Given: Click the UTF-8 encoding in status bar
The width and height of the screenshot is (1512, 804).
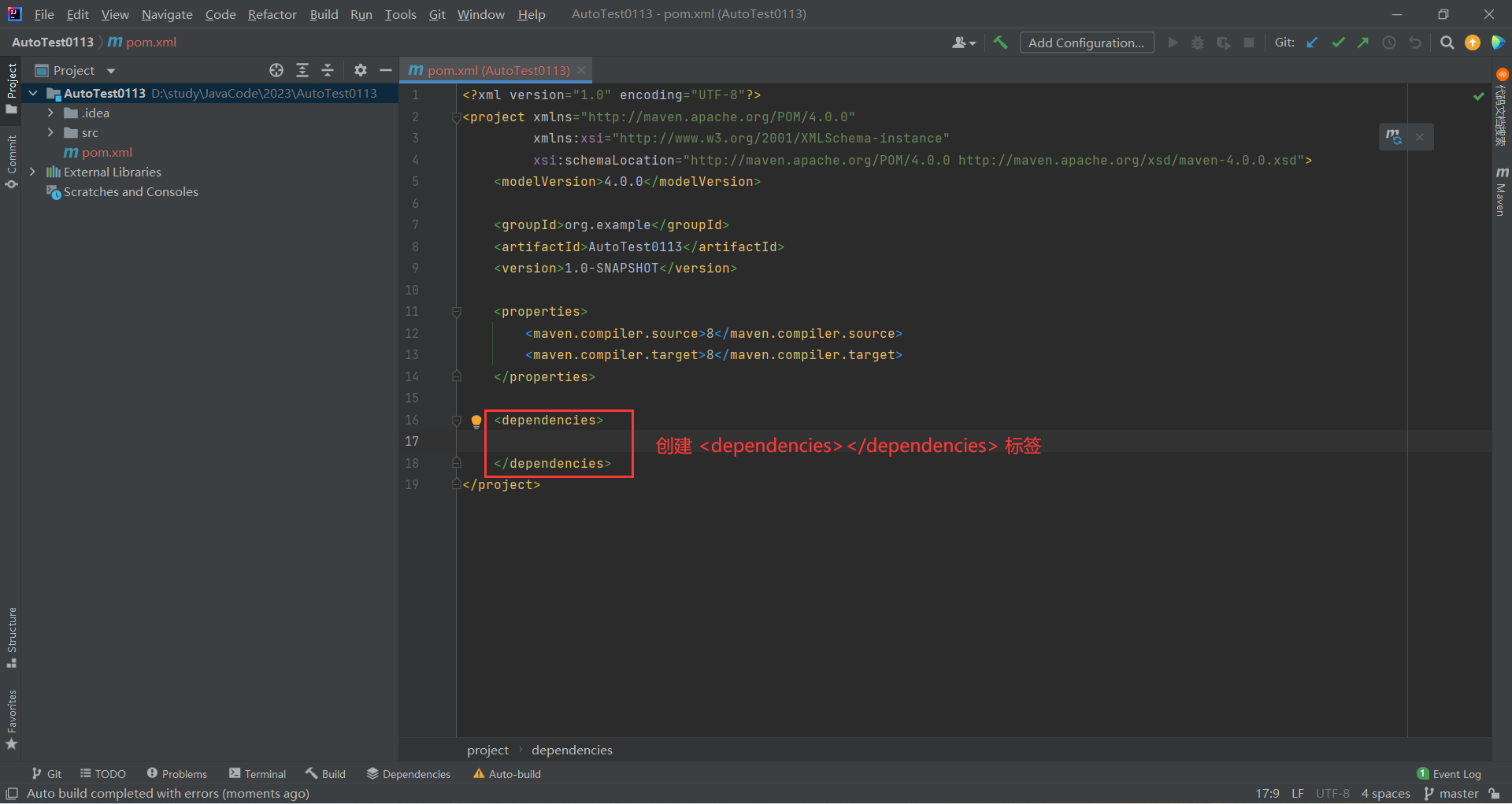Looking at the screenshot, I should [x=1332, y=794].
